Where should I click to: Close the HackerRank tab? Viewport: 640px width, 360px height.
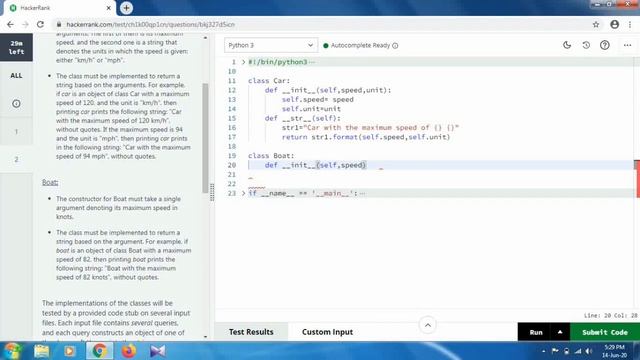click(x=109, y=8)
